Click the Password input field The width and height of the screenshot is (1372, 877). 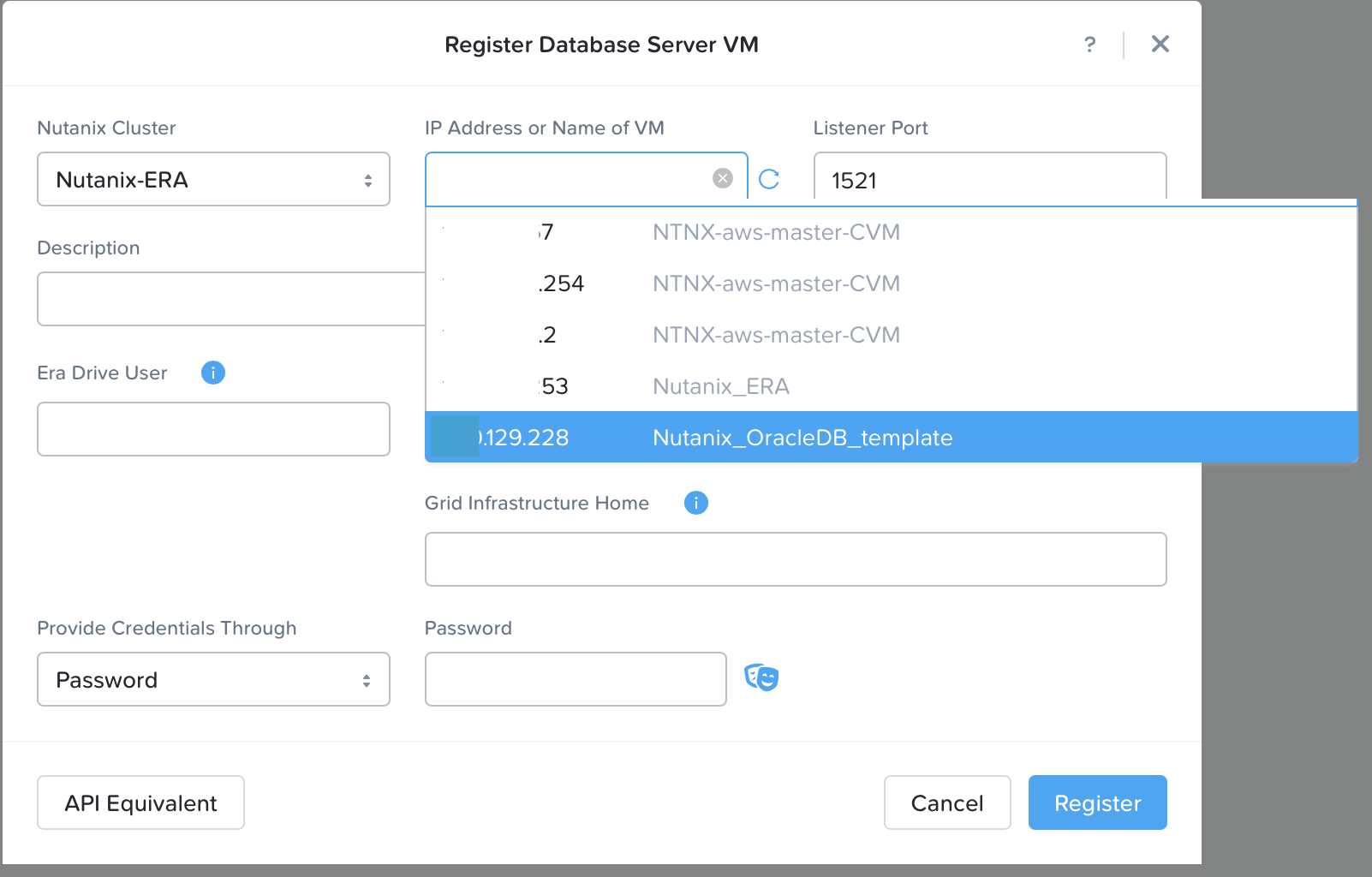(x=576, y=679)
